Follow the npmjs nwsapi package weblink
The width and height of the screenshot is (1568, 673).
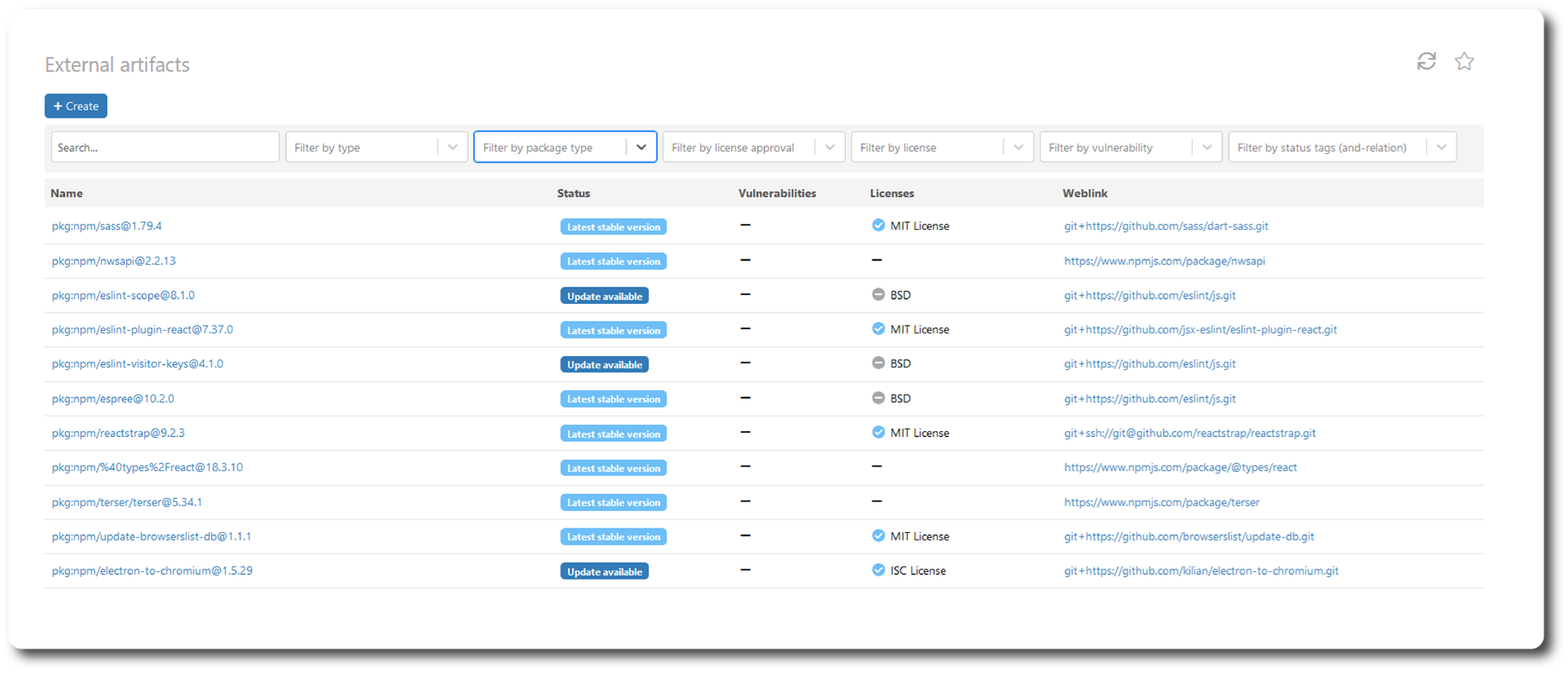click(1165, 261)
